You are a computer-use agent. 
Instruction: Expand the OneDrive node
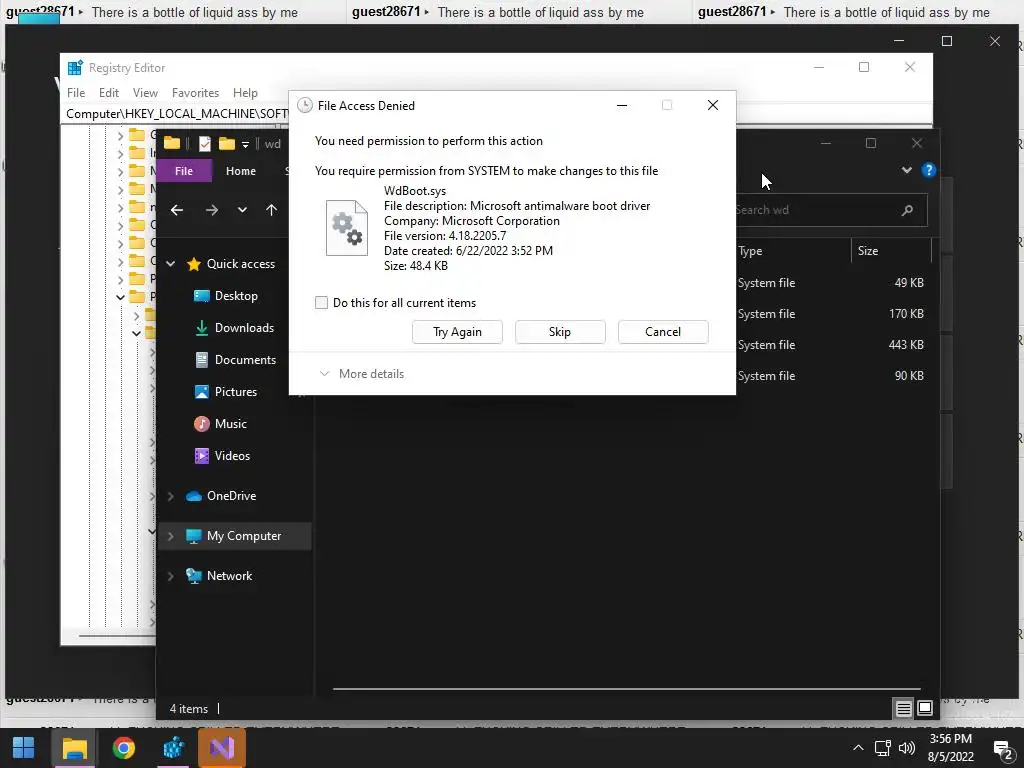(x=170, y=496)
